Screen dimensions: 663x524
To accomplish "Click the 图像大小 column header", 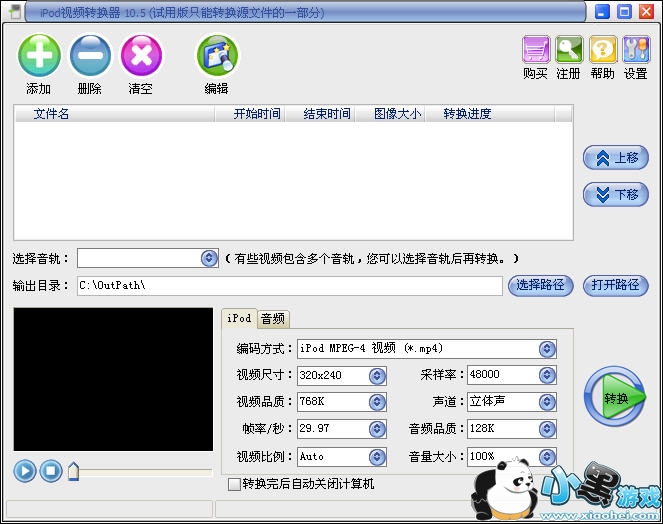I will point(390,114).
